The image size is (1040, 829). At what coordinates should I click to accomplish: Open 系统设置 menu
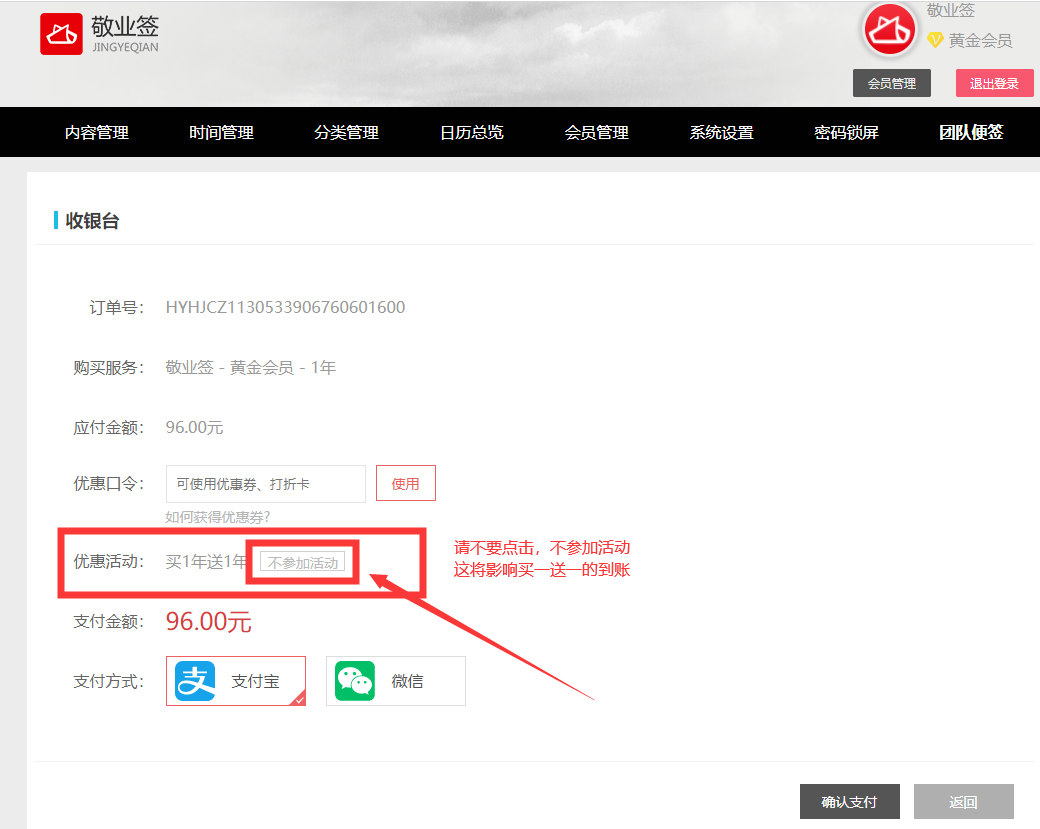(722, 133)
